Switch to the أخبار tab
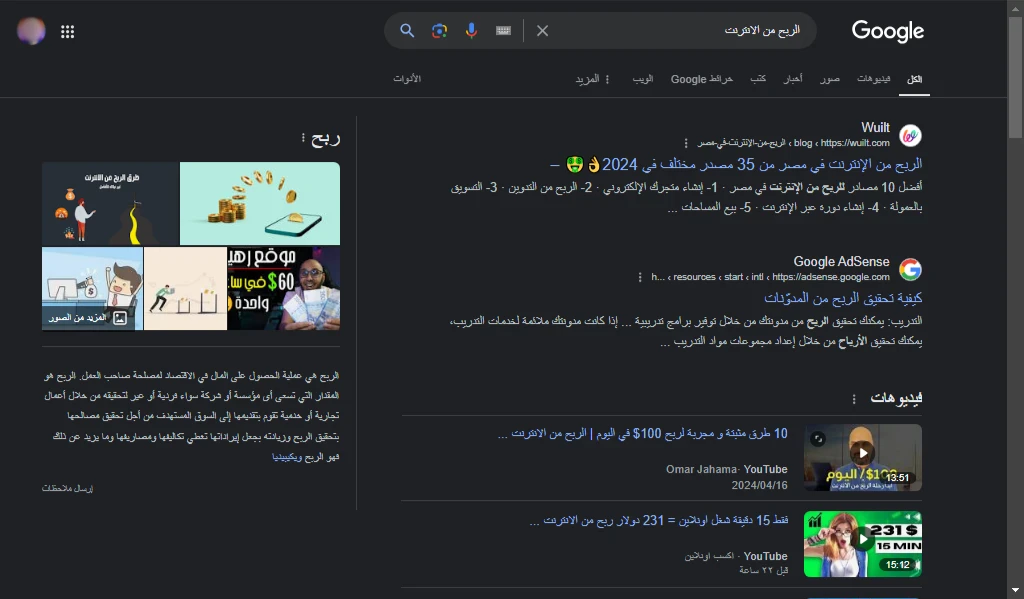 coord(793,79)
